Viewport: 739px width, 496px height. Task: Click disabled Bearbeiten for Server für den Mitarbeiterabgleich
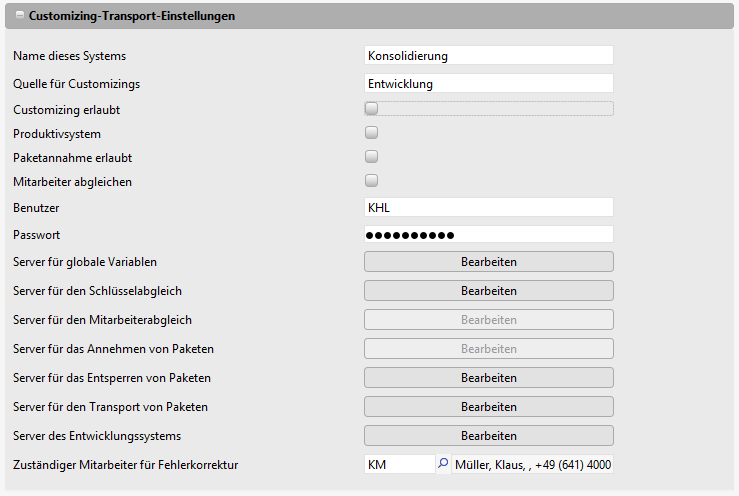pyautogui.click(x=488, y=320)
